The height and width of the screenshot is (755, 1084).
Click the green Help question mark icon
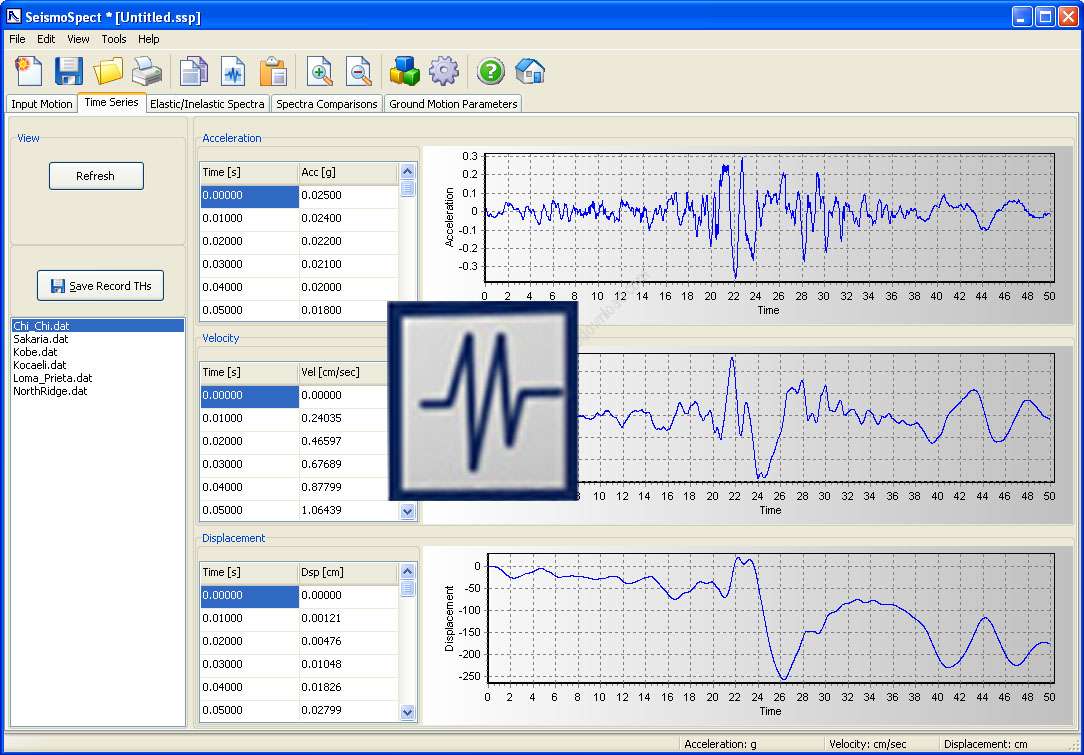[x=490, y=71]
